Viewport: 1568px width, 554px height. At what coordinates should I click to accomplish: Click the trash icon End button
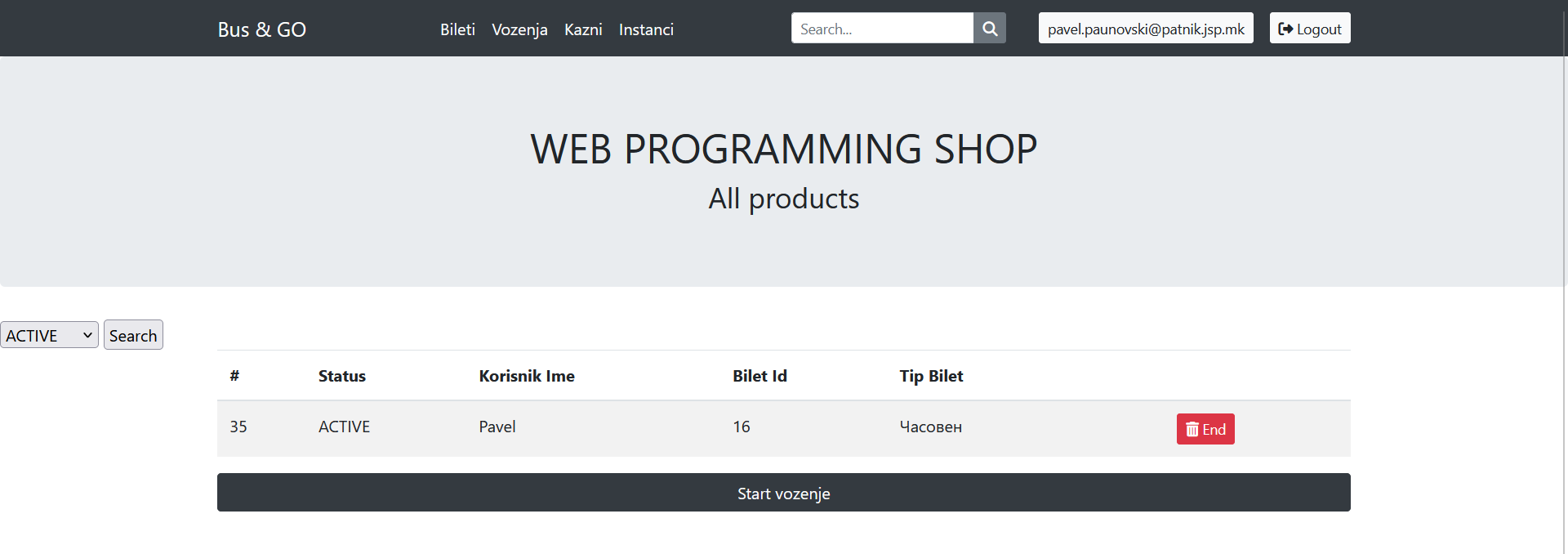(x=1205, y=429)
